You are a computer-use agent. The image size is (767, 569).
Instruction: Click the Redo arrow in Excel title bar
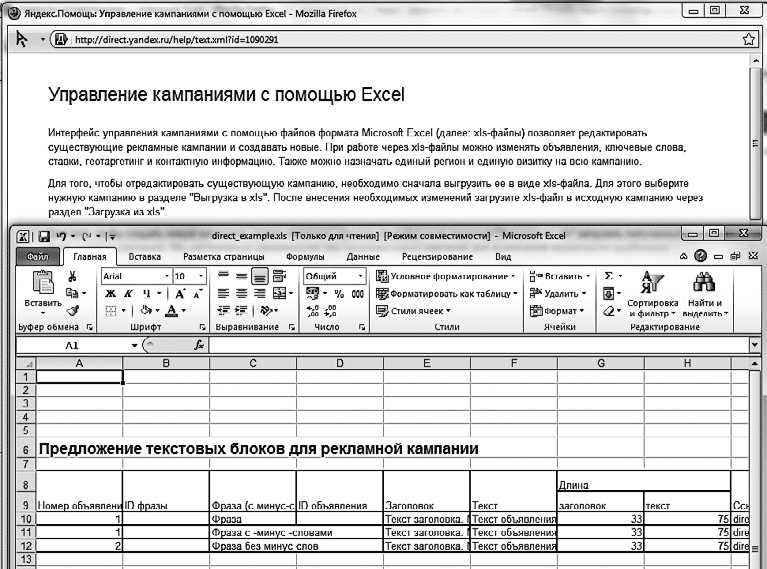pos(87,237)
